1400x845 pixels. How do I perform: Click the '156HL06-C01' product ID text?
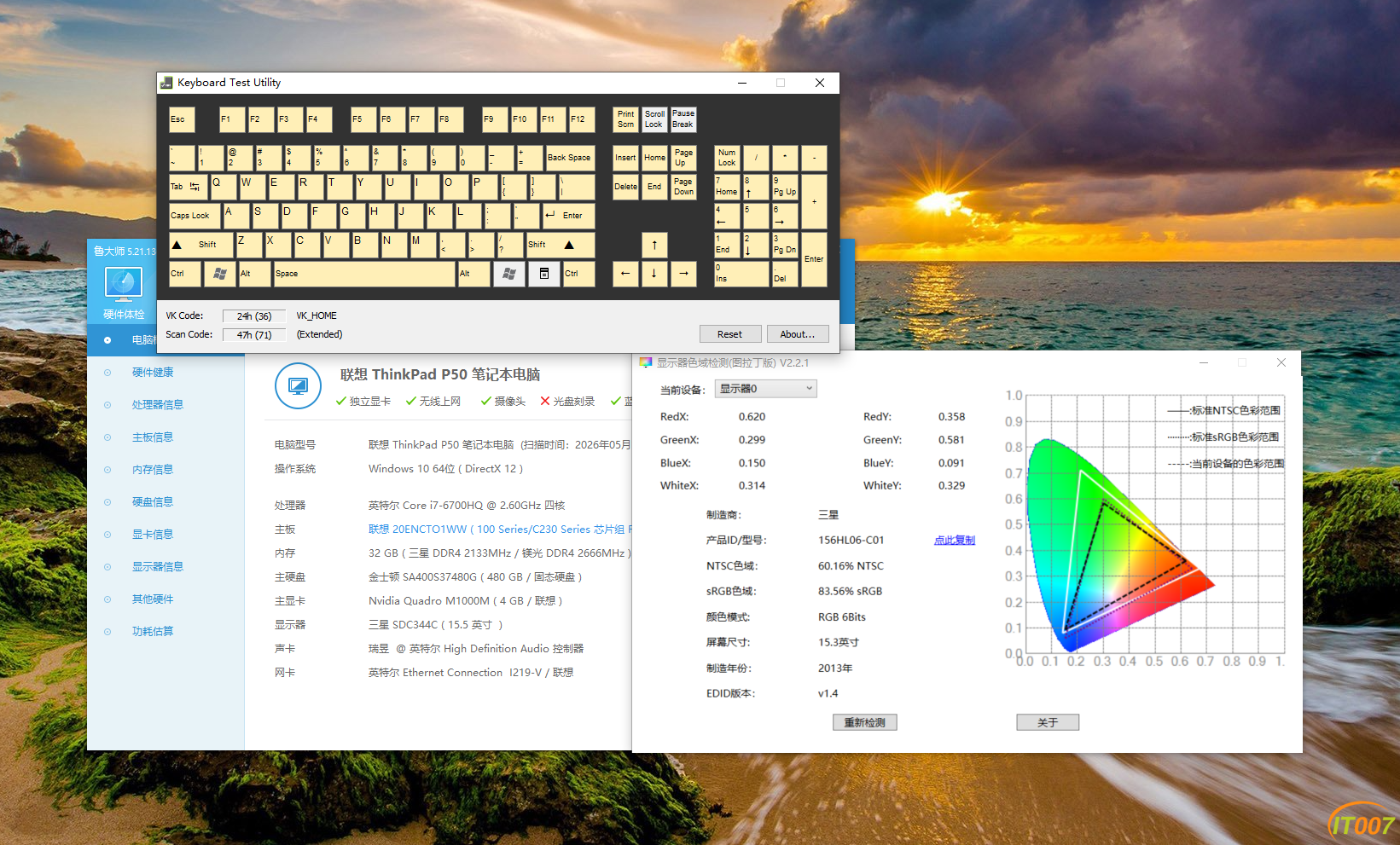click(x=851, y=541)
